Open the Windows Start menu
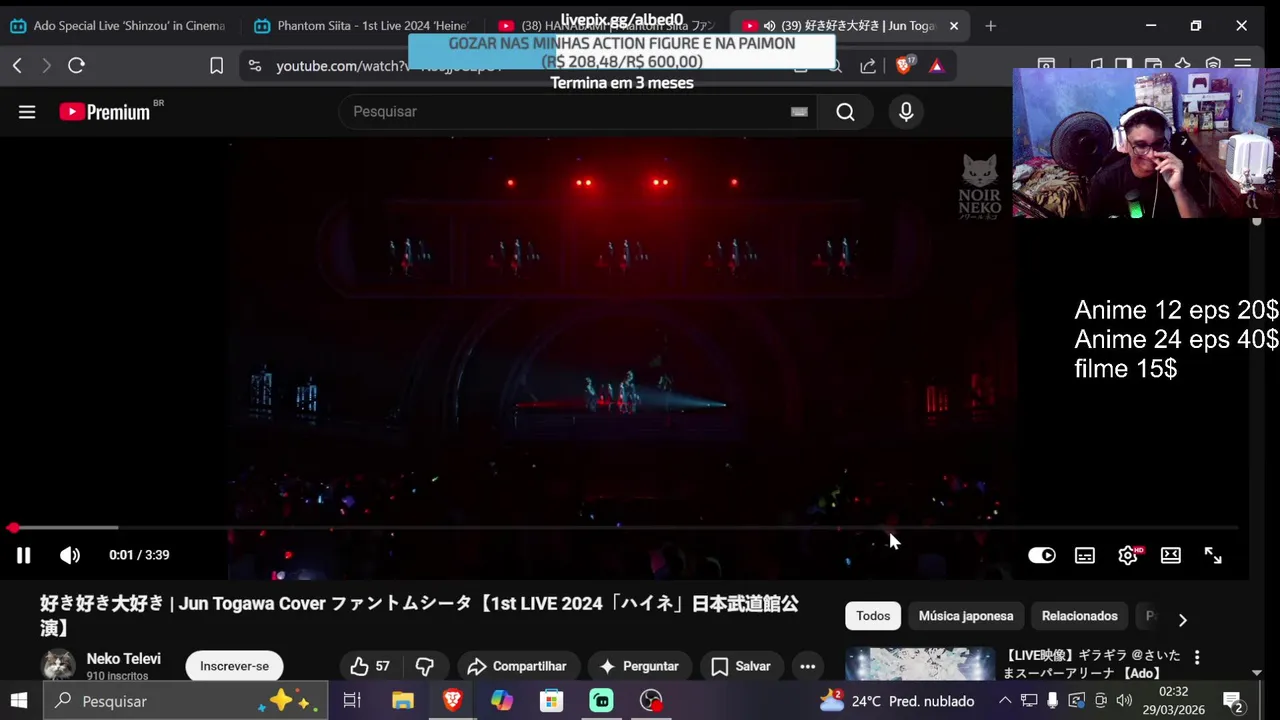The width and height of the screenshot is (1280, 720). 18,701
